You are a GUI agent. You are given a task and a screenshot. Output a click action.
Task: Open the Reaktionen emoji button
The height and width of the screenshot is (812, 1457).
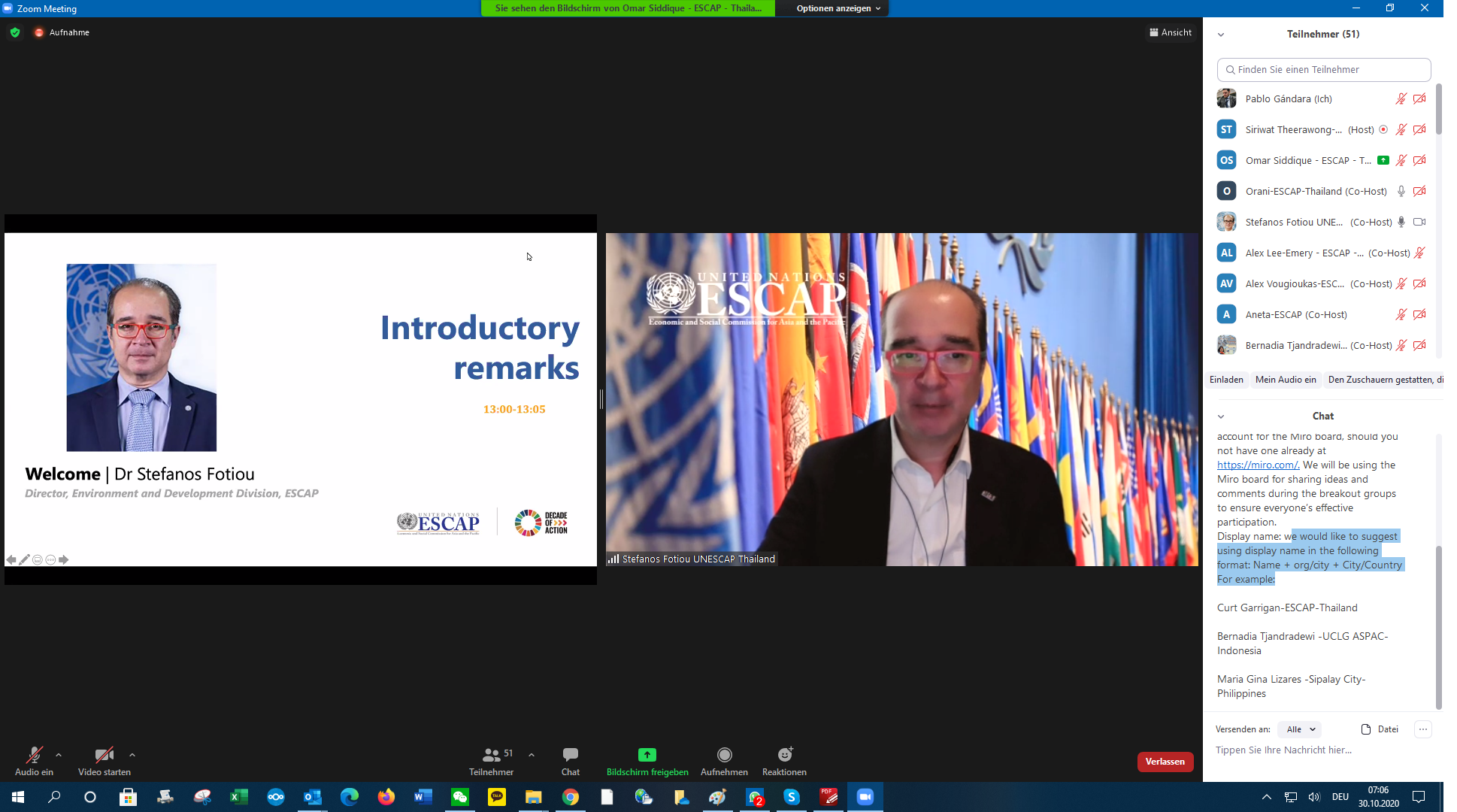pyautogui.click(x=784, y=755)
